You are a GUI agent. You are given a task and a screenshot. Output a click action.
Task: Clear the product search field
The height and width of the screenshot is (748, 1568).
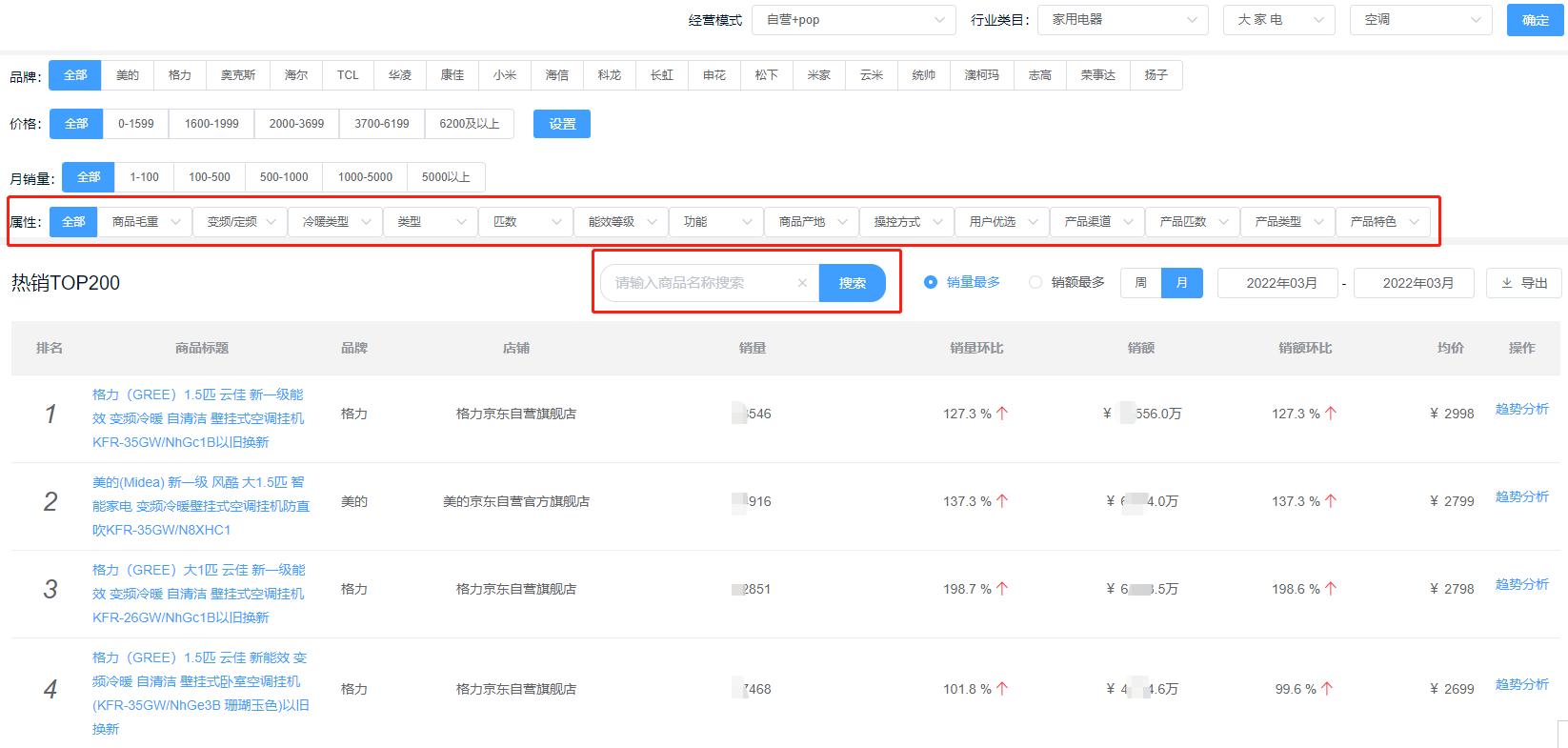pyautogui.click(x=802, y=283)
